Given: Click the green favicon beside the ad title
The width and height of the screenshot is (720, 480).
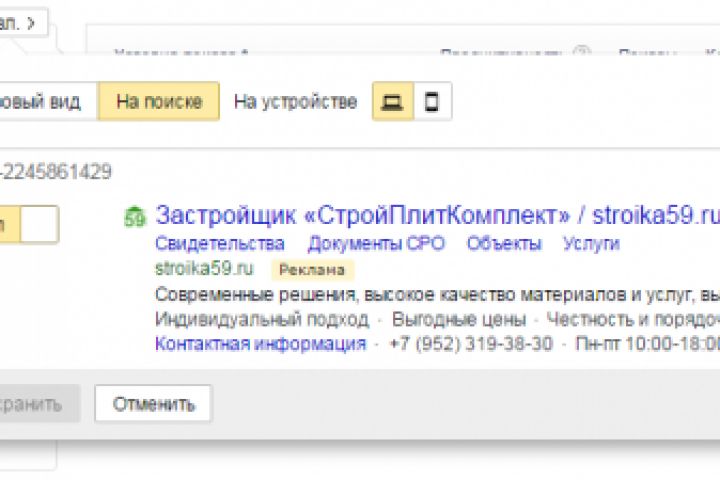Looking at the screenshot, I should [134, 217].
